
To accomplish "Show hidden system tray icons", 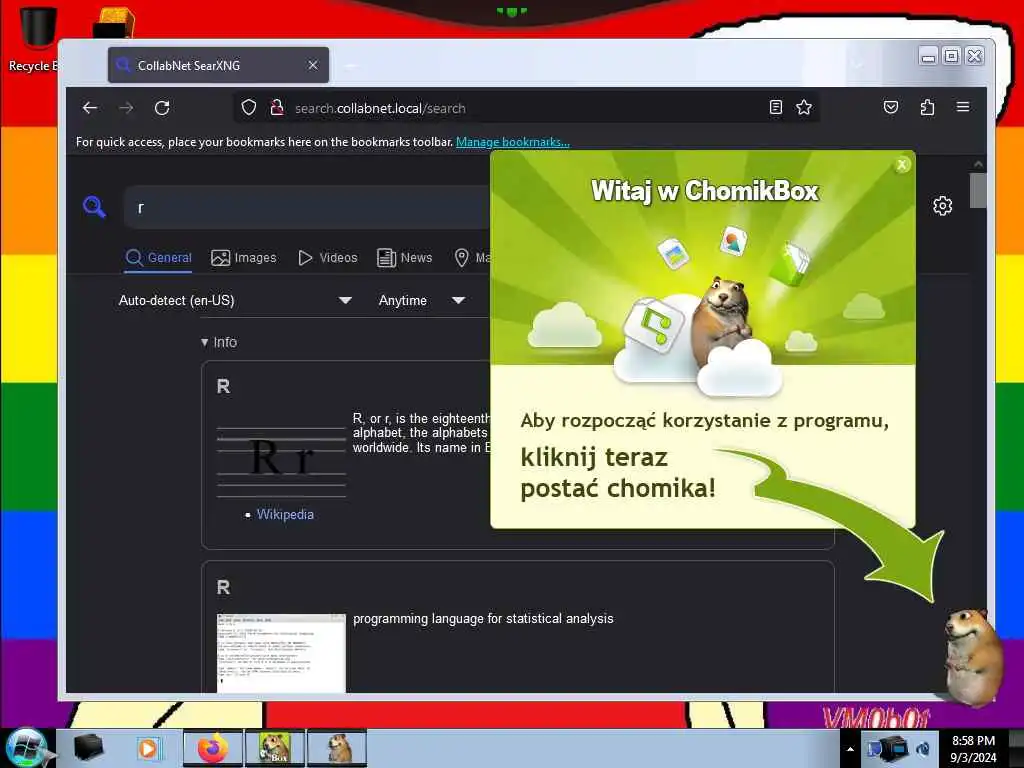I will tap(850, 749).
